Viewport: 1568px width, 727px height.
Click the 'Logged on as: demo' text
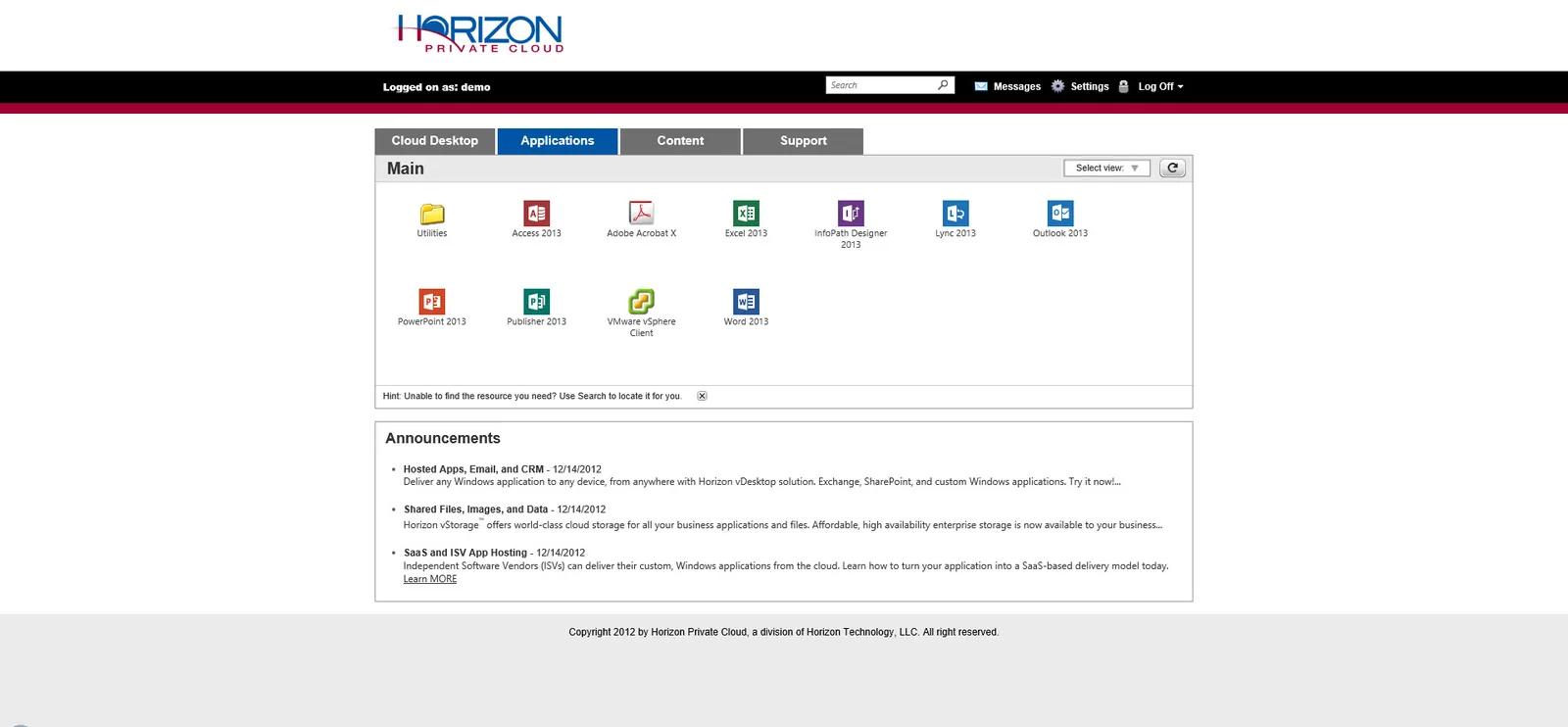point(437,87)
